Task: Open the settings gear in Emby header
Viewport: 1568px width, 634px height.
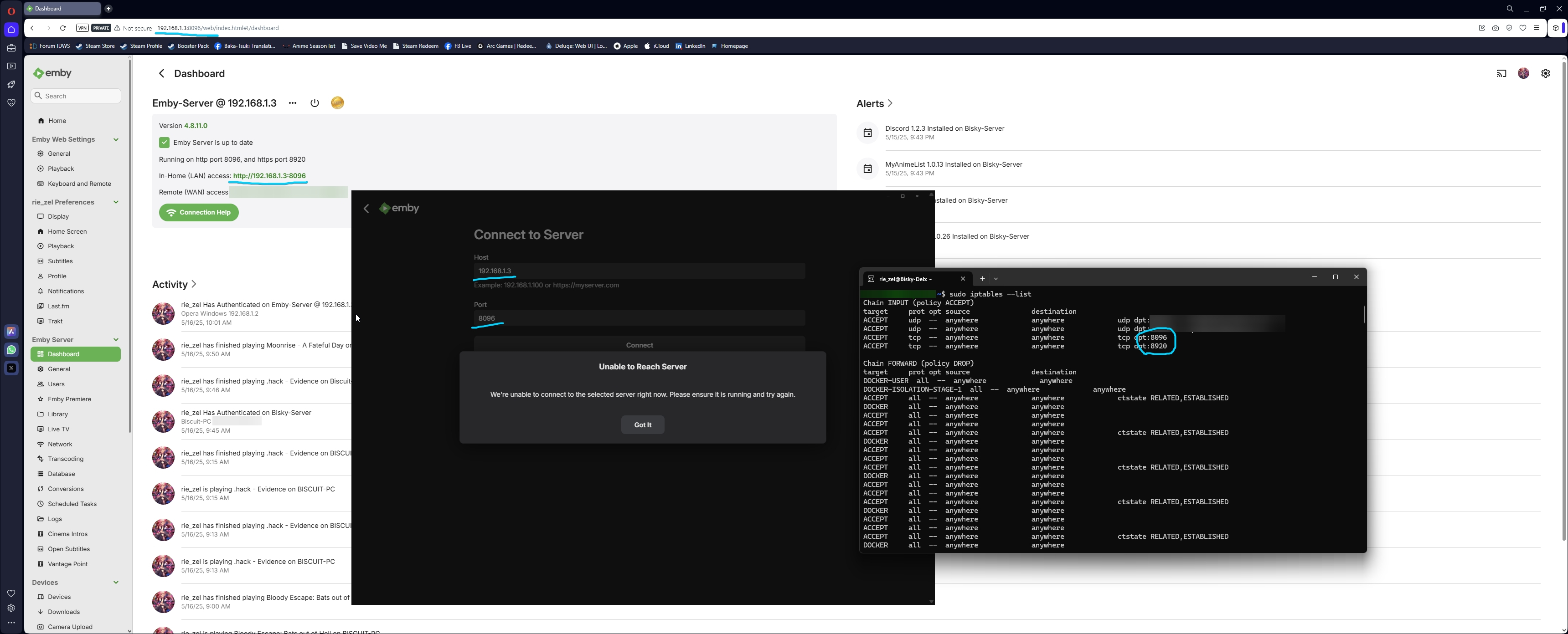Action: 1546,73
